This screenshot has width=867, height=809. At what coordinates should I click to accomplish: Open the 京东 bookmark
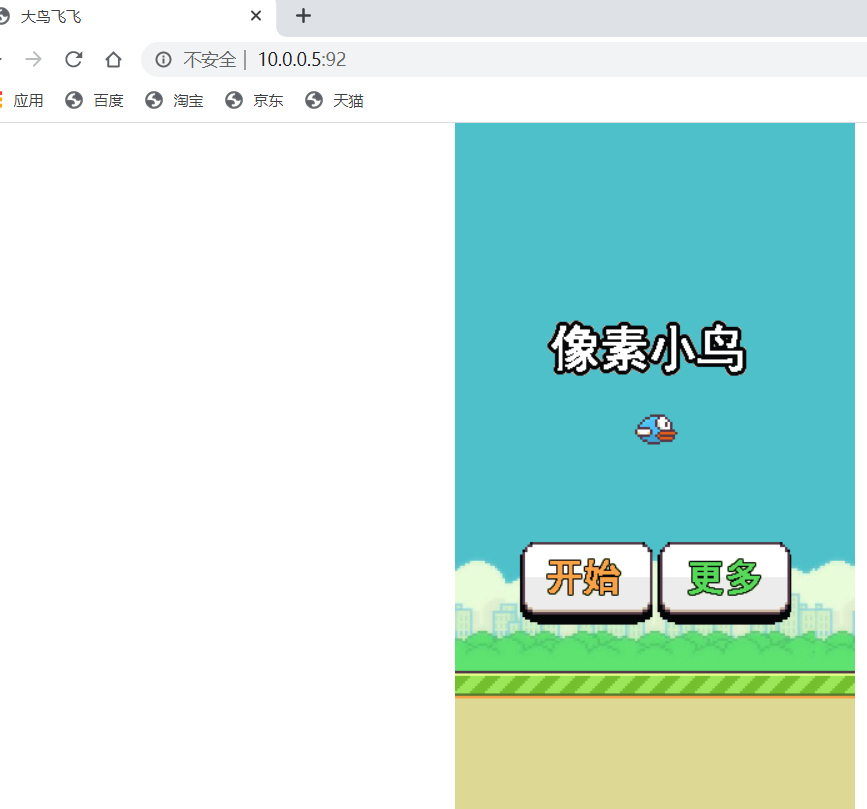point(255,100)
